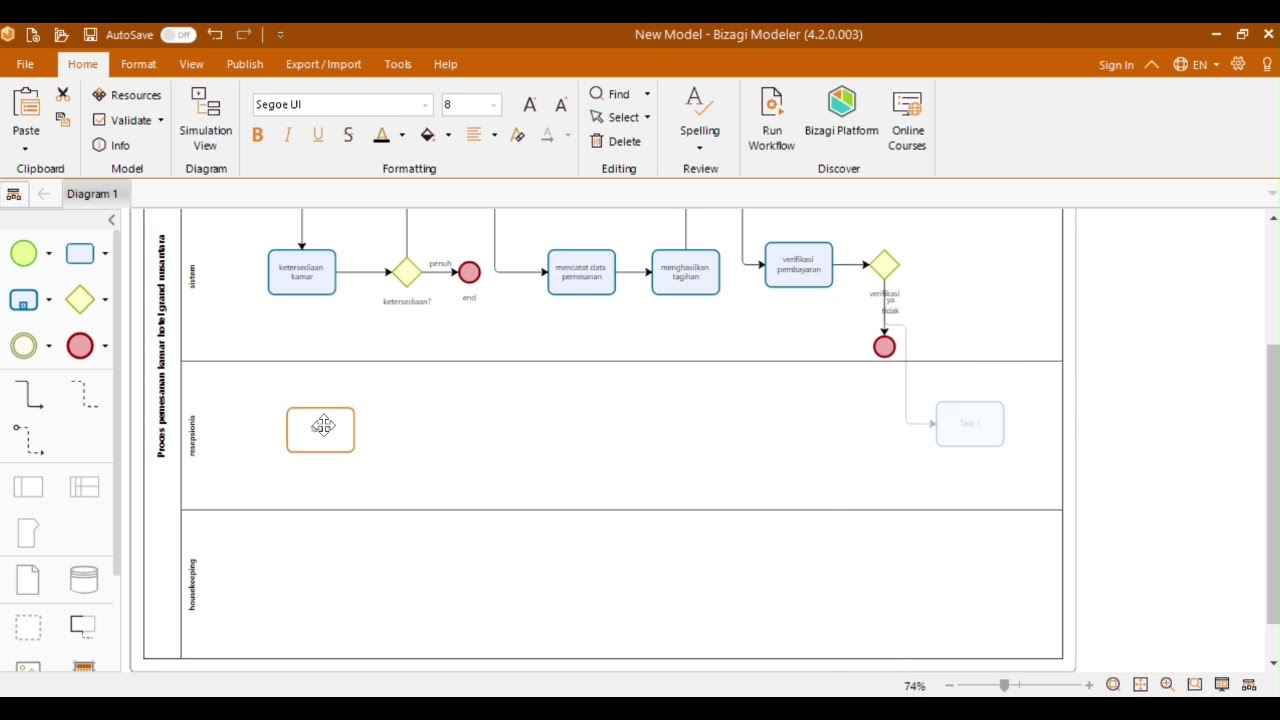Expand the Validate dropdown arrow
1280x720 pixels.
[161, 120]
